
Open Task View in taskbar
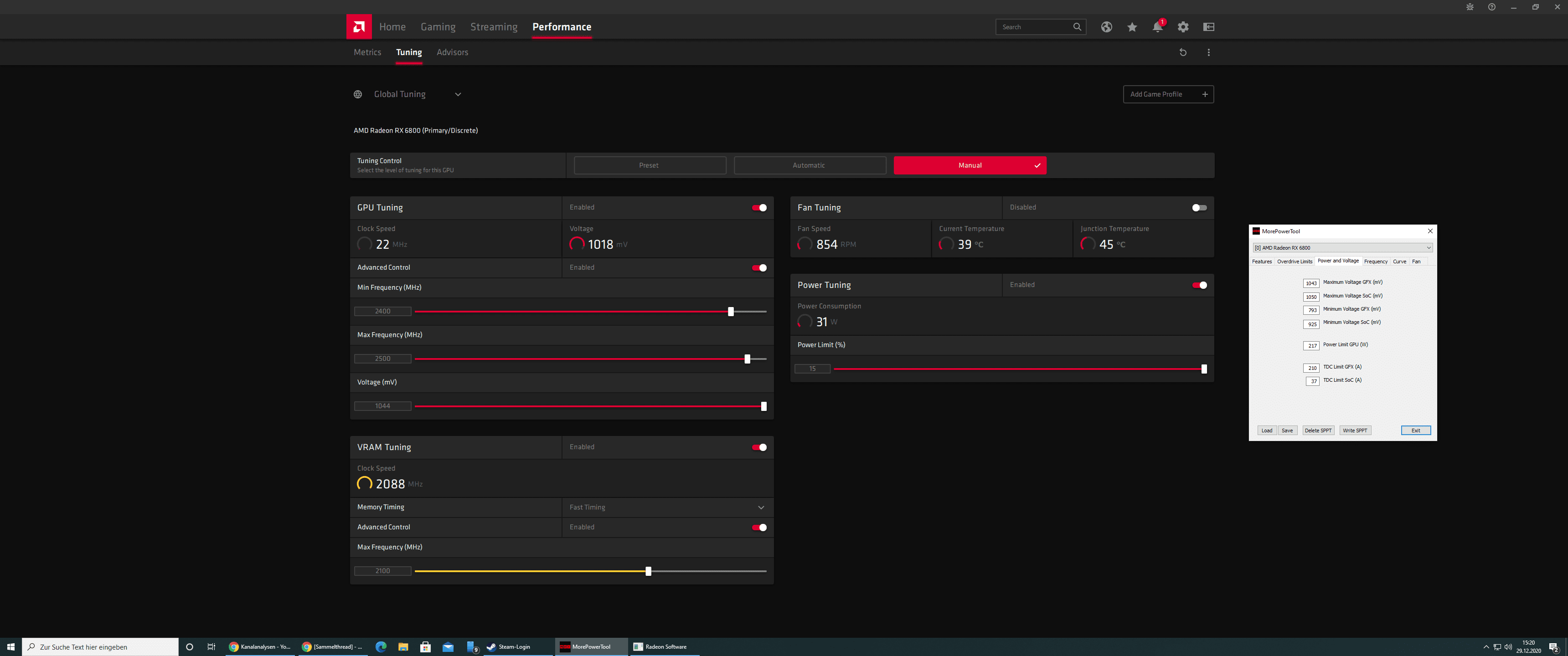click(211, 647)
